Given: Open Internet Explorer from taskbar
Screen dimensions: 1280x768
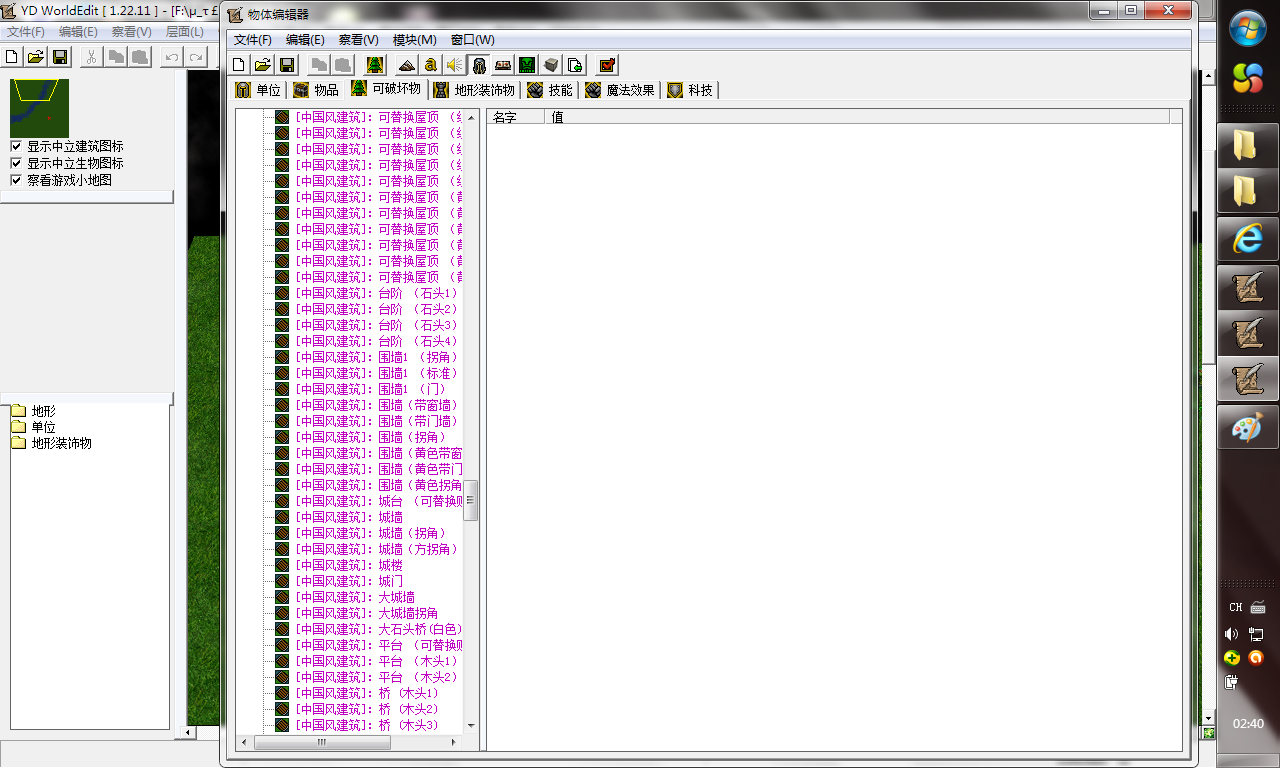Looking at the screenshot, I should (1247, 238).
